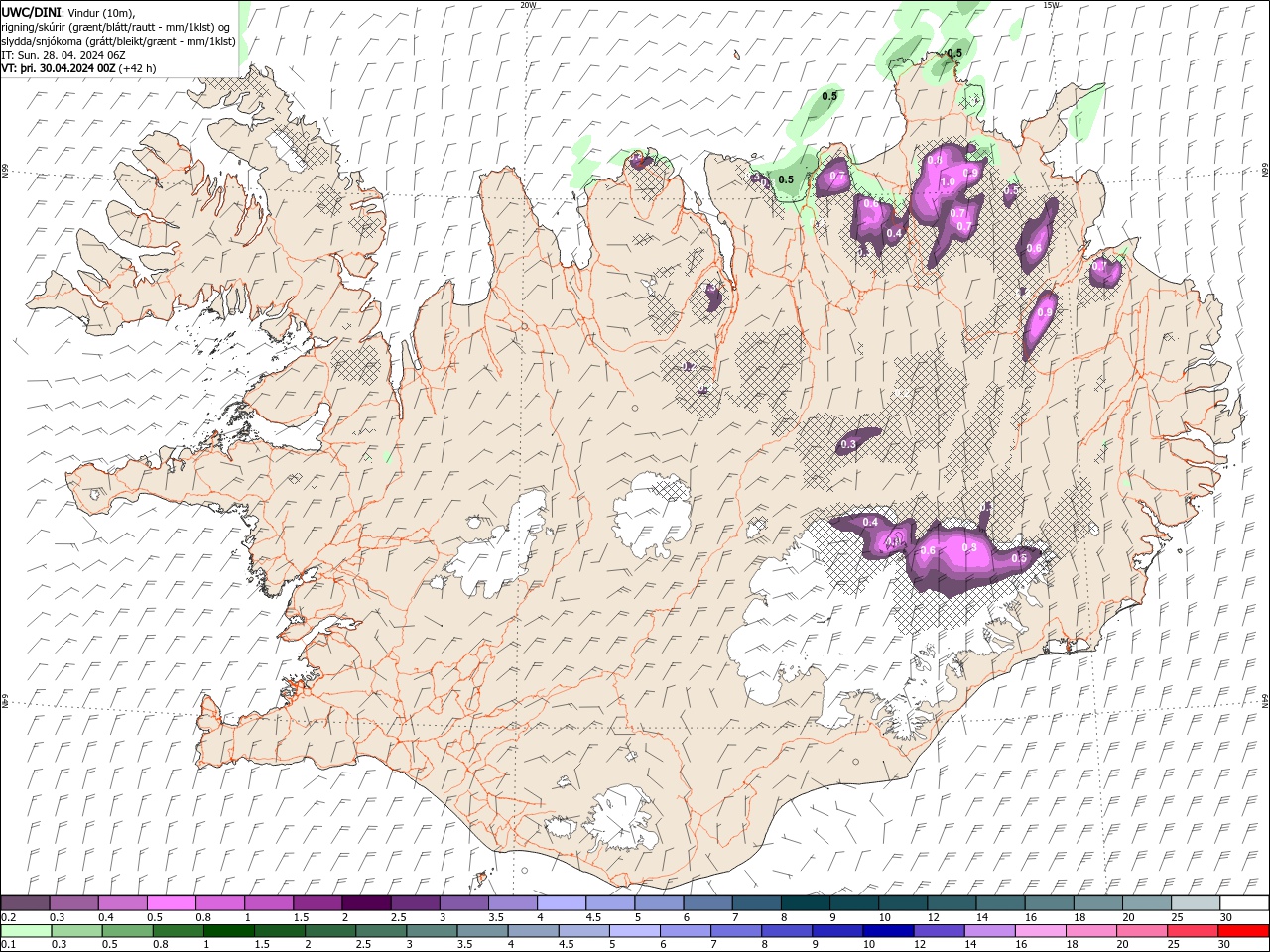Click the '(+42 h)' forecast offset text
Screen dimensions: 1270x952
[x=137, y=68]
